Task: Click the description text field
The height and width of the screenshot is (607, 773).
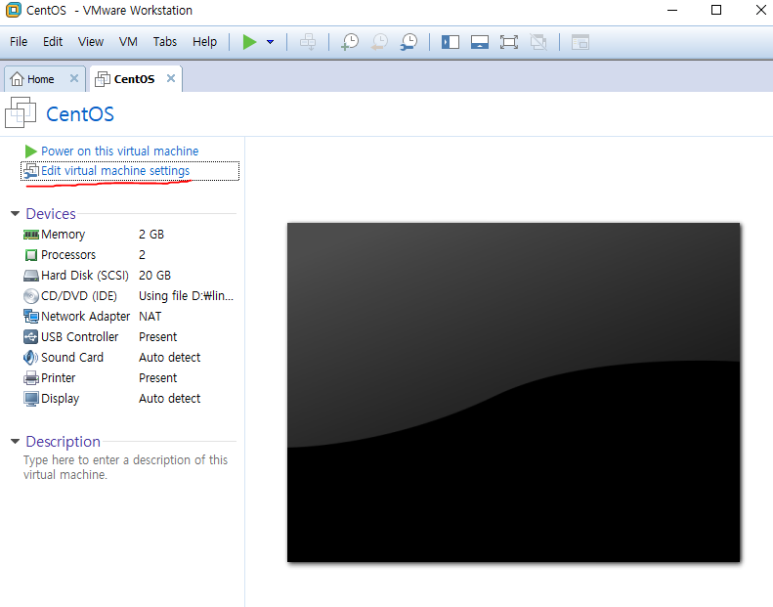Action: (x=125, y=467)
